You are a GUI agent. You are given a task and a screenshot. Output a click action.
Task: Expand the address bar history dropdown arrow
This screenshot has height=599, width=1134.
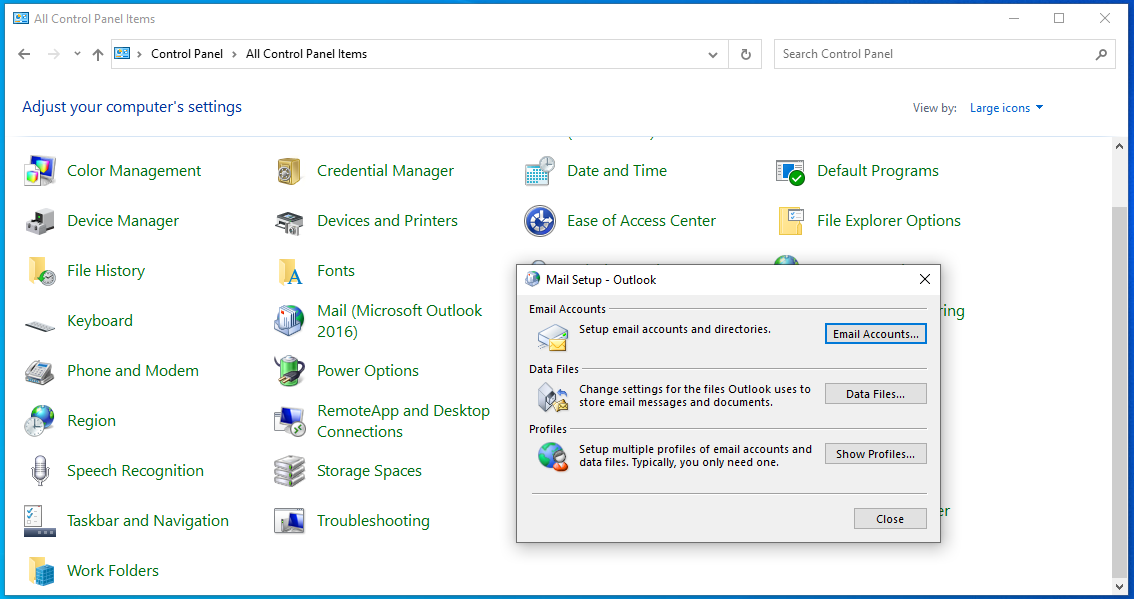pos(713,55)
